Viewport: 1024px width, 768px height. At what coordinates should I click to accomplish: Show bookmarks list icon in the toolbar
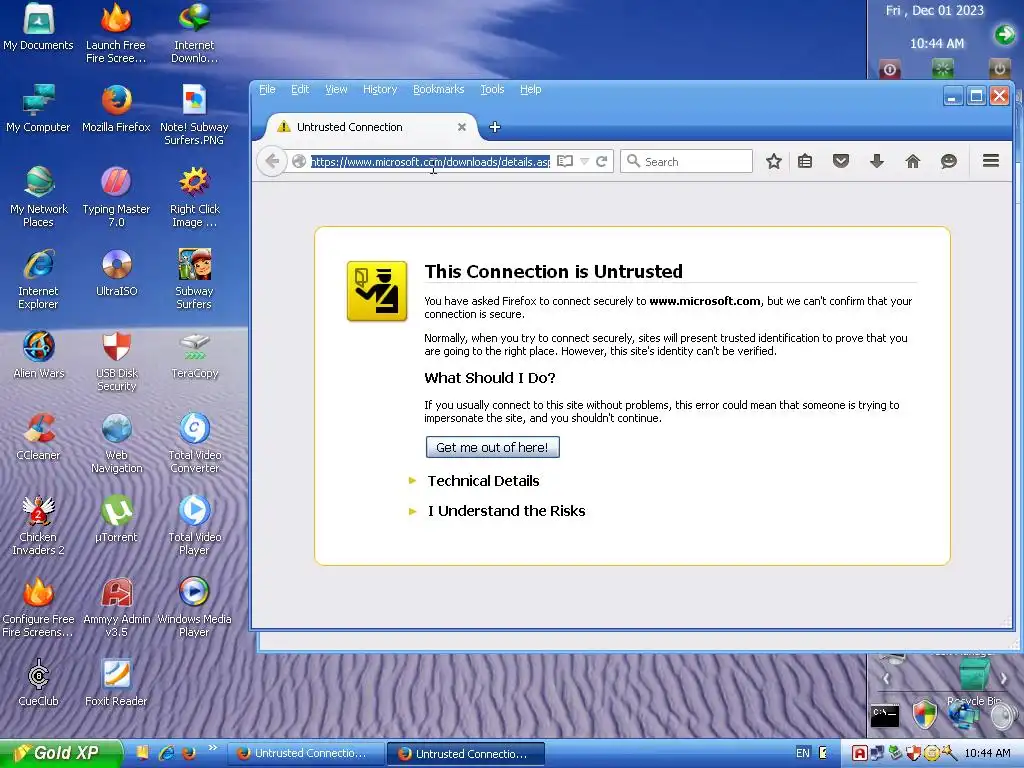click(x=805, y=161)
